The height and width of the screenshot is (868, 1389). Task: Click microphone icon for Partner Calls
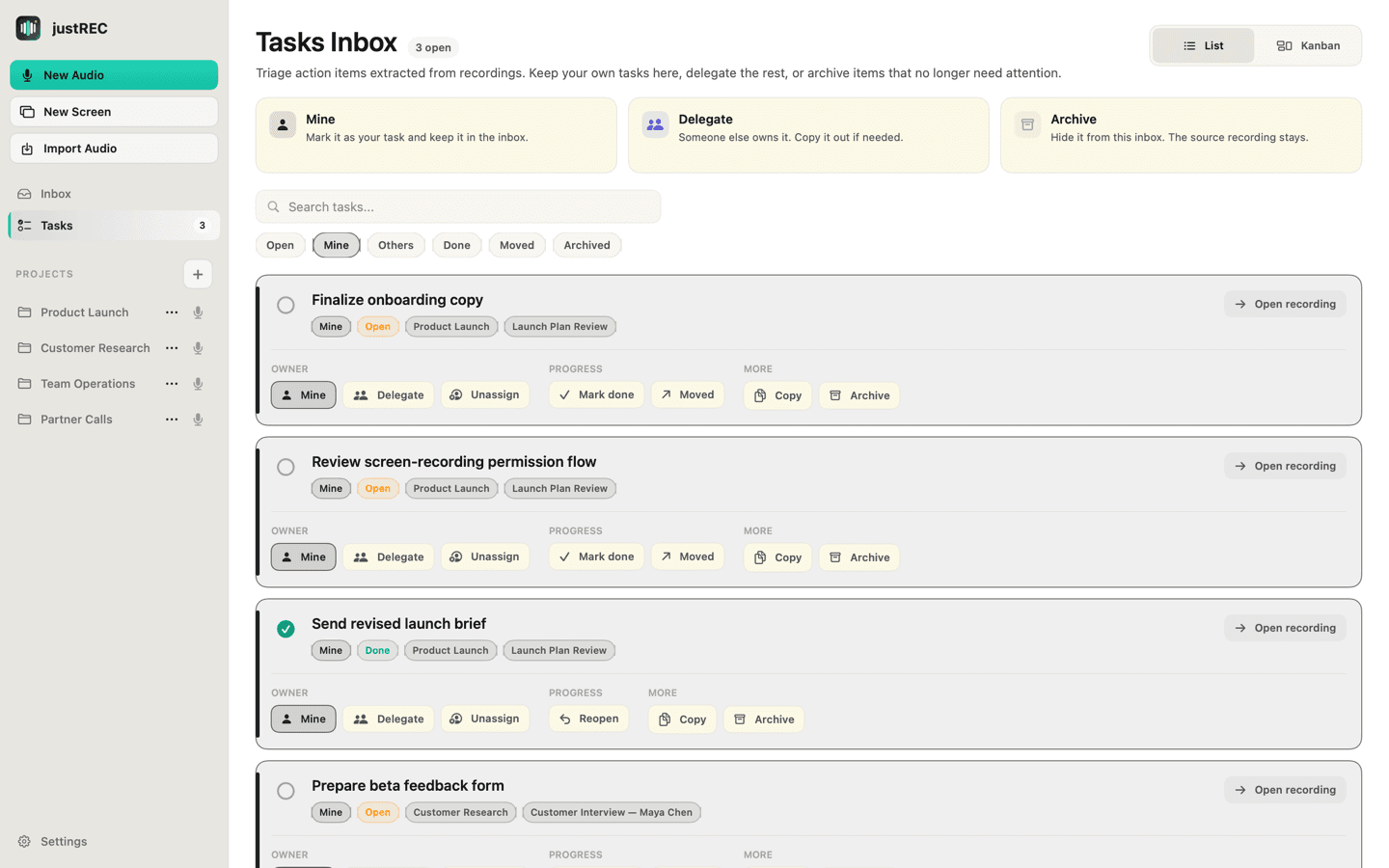coord(198,420)
